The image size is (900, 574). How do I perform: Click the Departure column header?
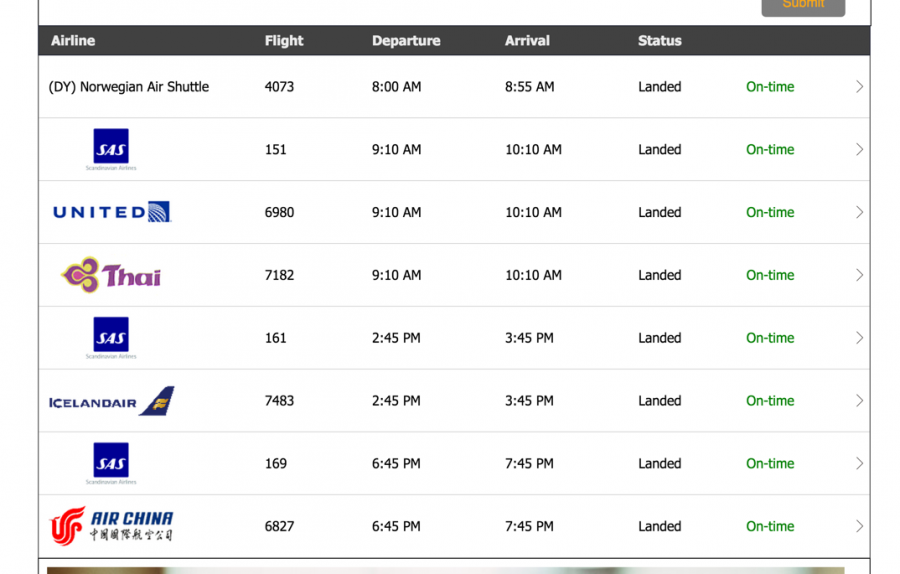tap(406, 41)
